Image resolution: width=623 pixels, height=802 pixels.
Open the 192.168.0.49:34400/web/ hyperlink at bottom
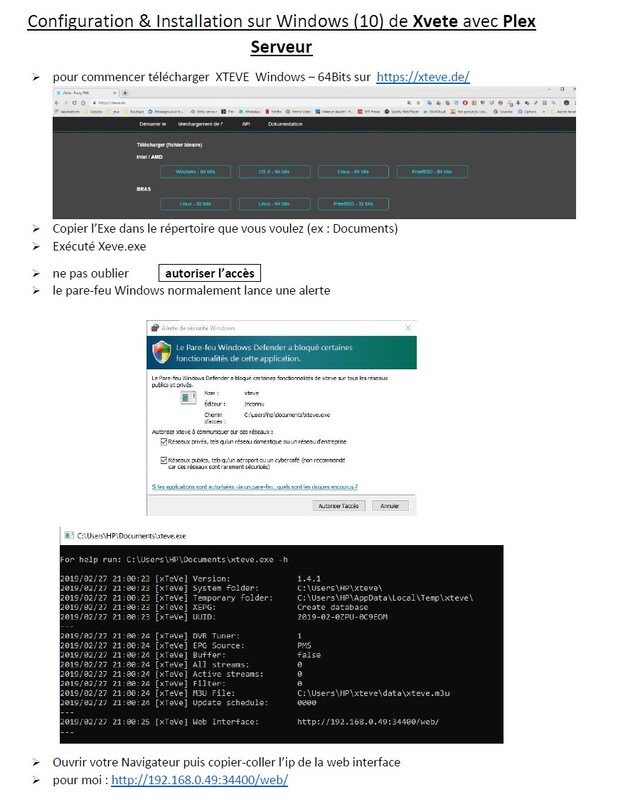click(199, 779)
